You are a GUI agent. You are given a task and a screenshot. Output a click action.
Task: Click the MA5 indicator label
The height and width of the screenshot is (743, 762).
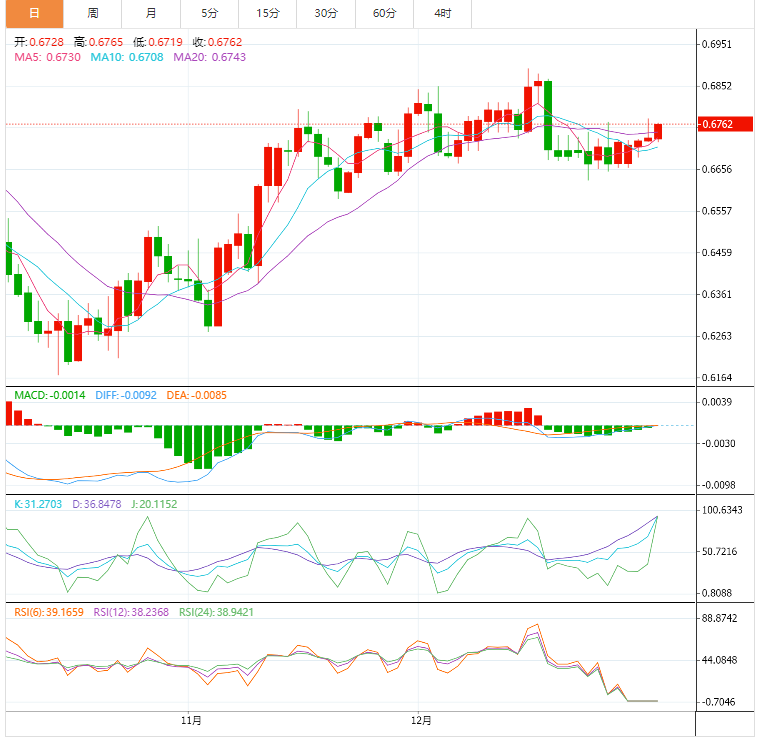pos(47,57)
